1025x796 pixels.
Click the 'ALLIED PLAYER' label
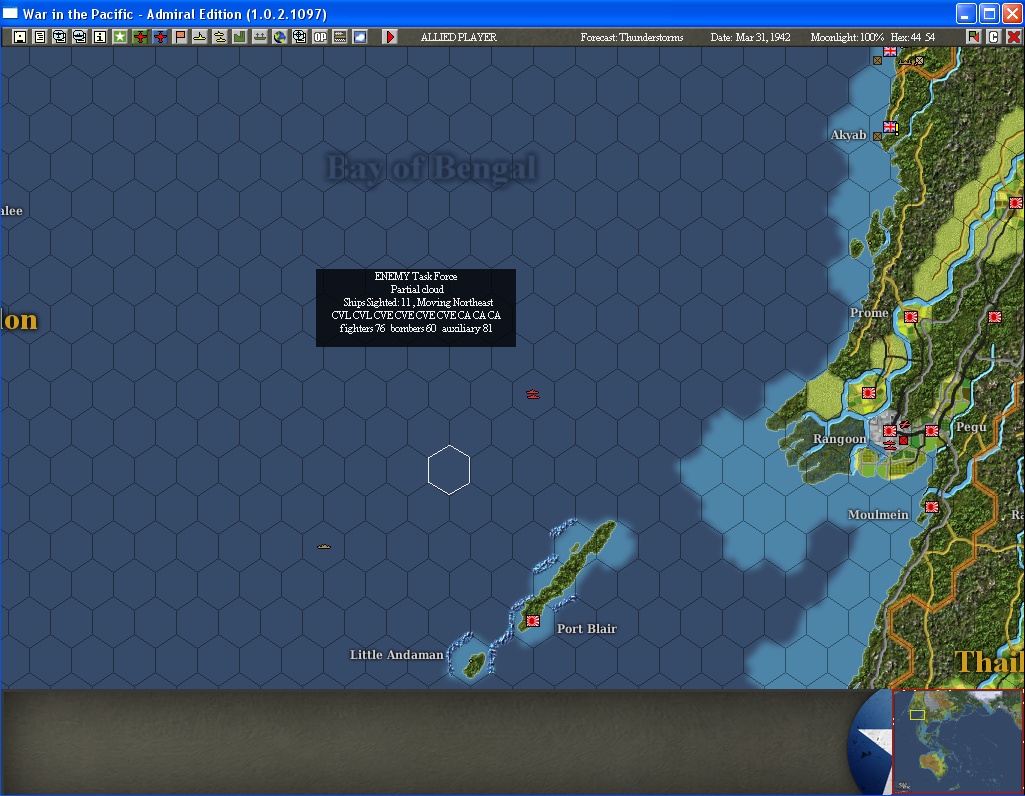(458, 37)
